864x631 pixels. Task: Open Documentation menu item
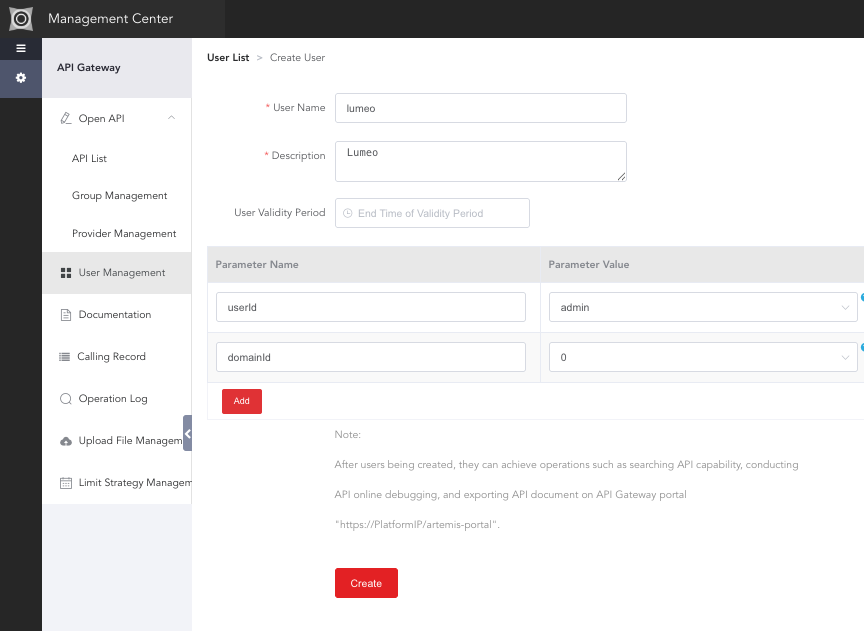pos(117,315)
